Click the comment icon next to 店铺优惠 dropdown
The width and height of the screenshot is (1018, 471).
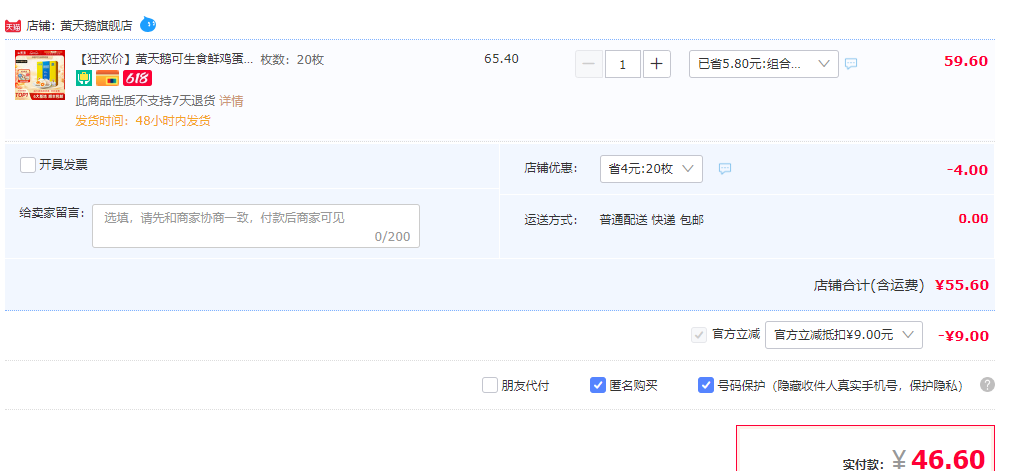pos(725,169)
